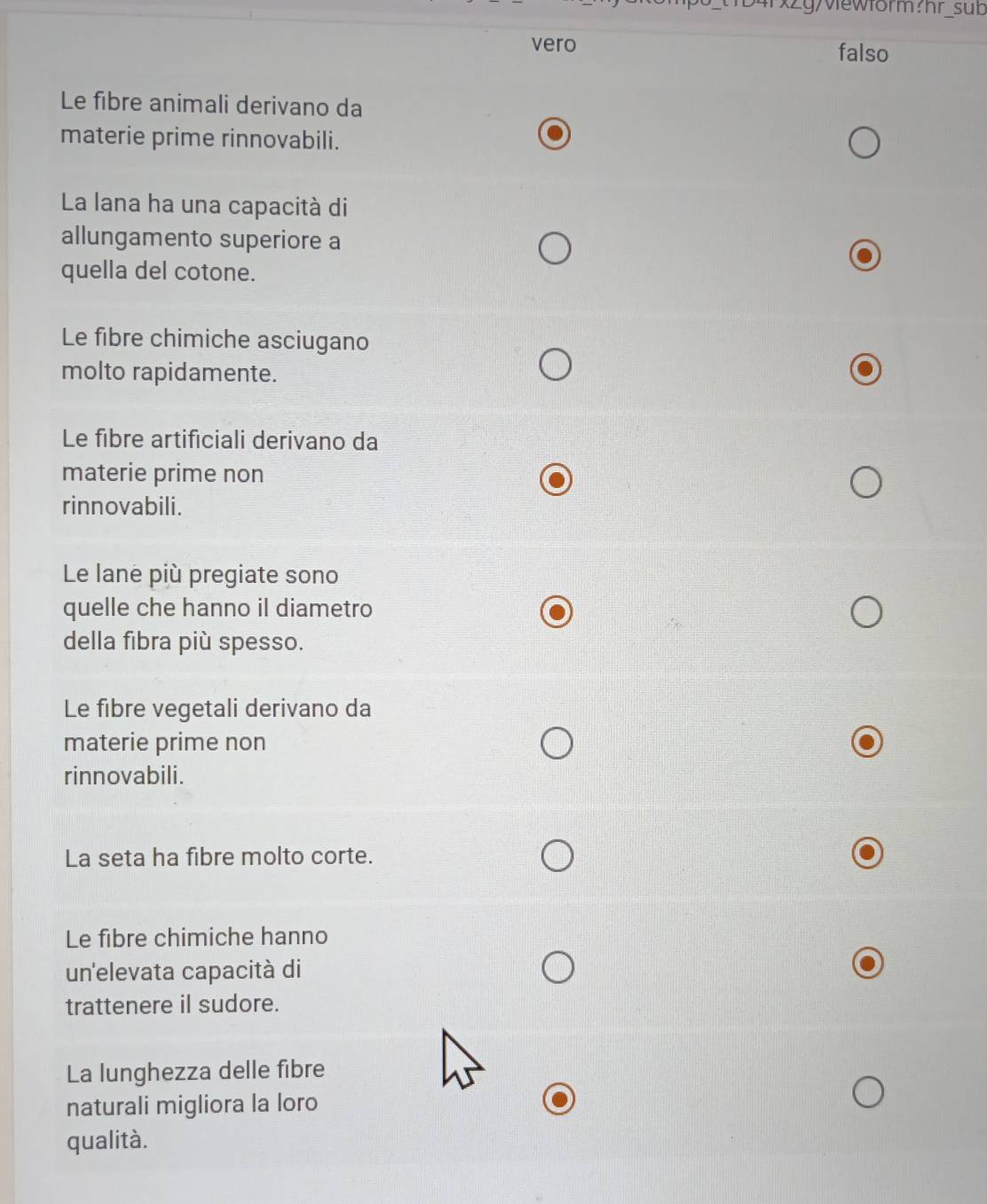This screenshot has height=1204, width=987.
Task: Click selected vero for lane più pregiate
Action: tap(557, 612)
